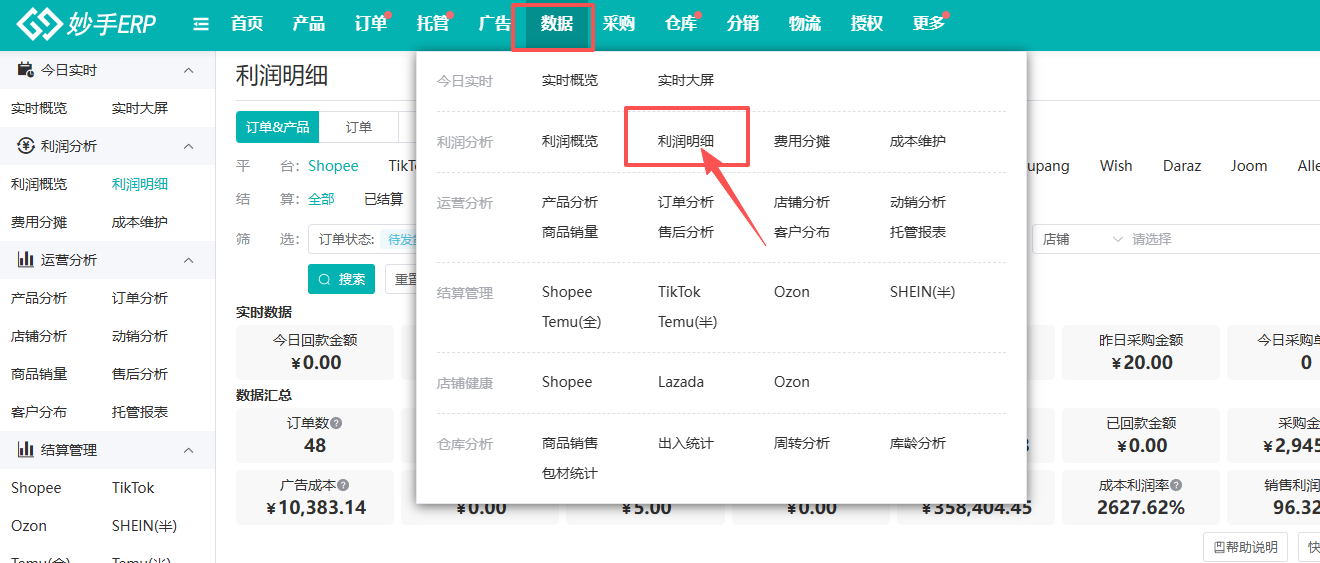Choose 成本维护 in the dropdown menu
This screenshot has height=563, width=1320.
pyautogui.click(x=918, y=141)
